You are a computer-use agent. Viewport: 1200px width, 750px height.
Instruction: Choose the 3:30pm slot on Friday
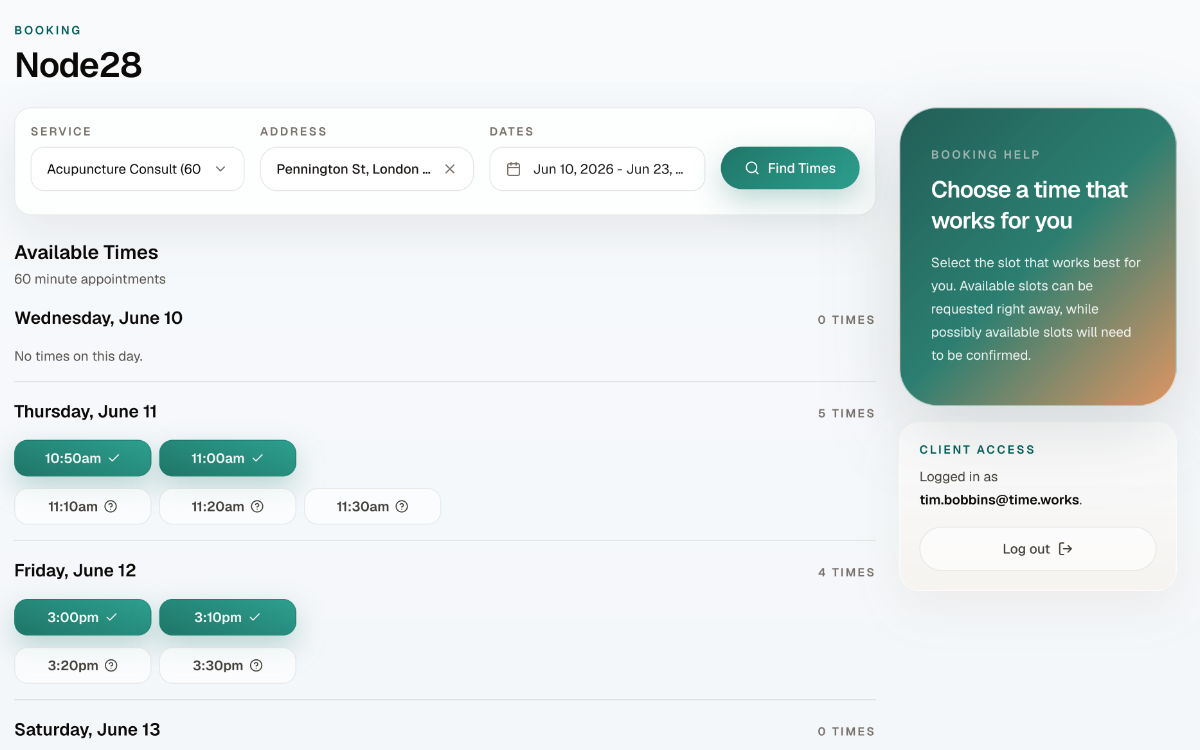(227, 665)
